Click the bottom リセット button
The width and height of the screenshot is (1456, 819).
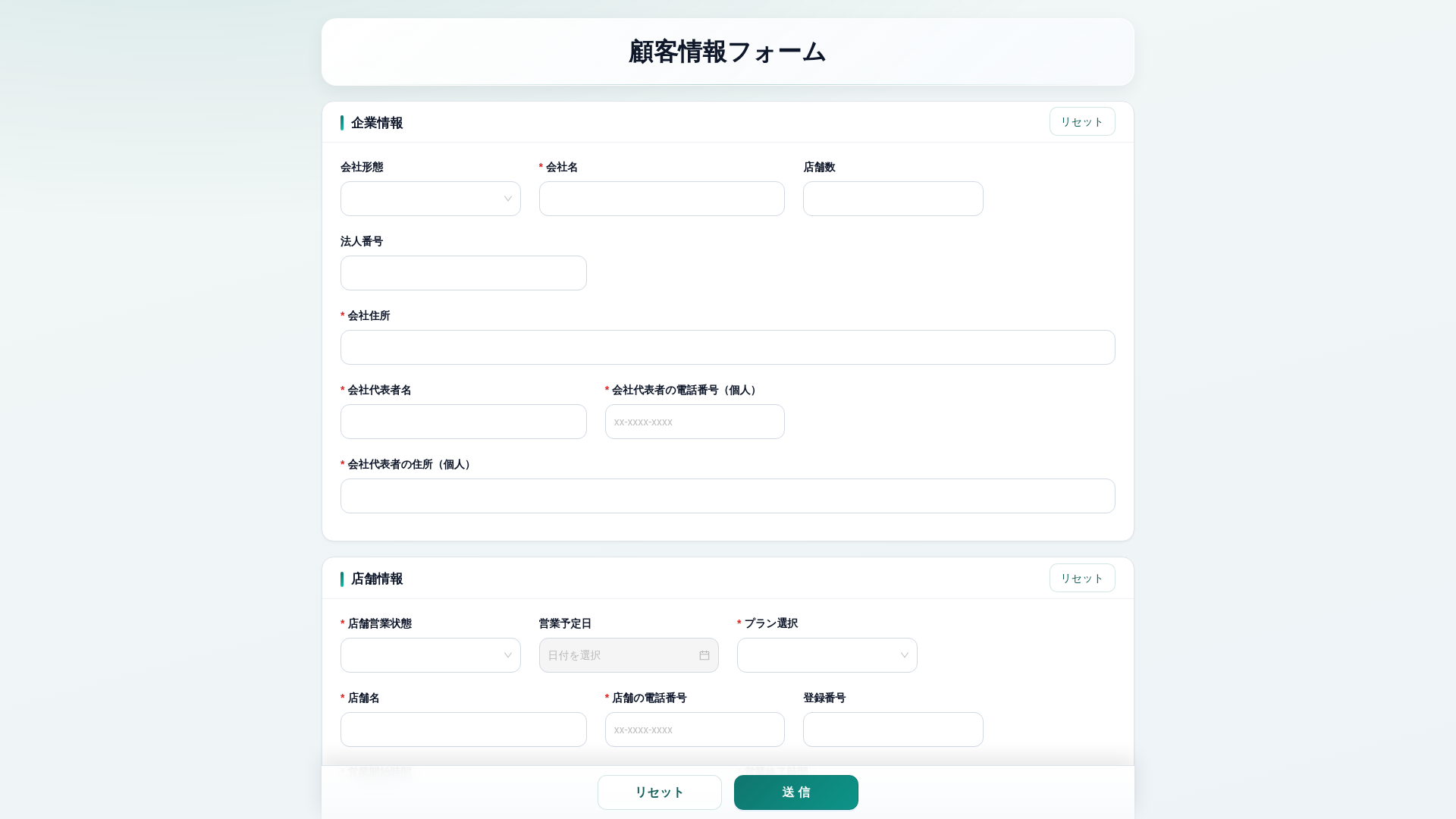click(660, 792)
